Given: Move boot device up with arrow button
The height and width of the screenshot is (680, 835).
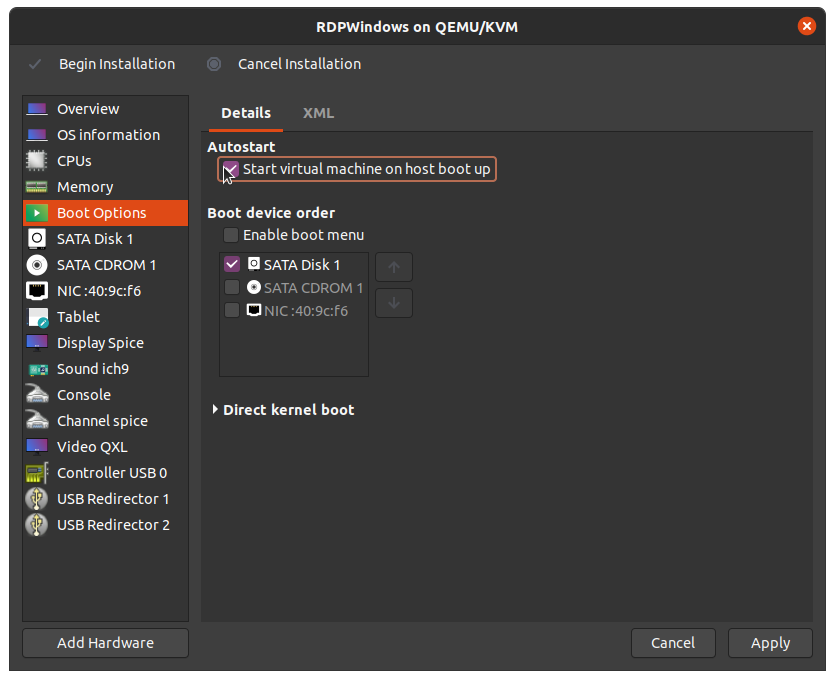Looking at the screenshot, I should (x=394, y=268).
